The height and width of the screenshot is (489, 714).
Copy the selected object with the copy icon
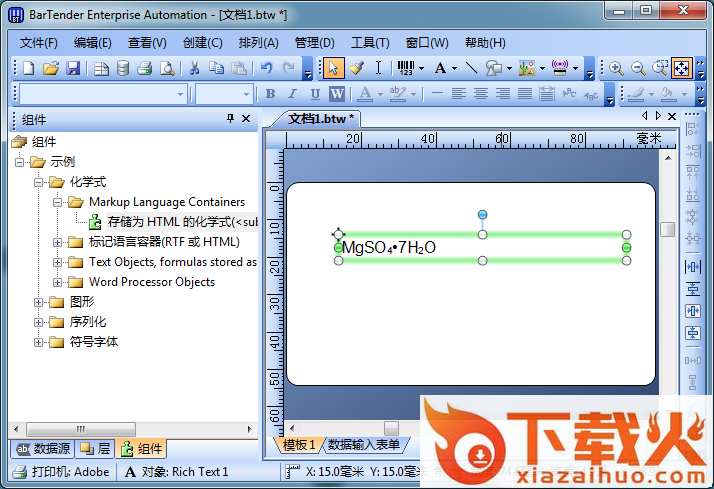click(x=216, y=68)
